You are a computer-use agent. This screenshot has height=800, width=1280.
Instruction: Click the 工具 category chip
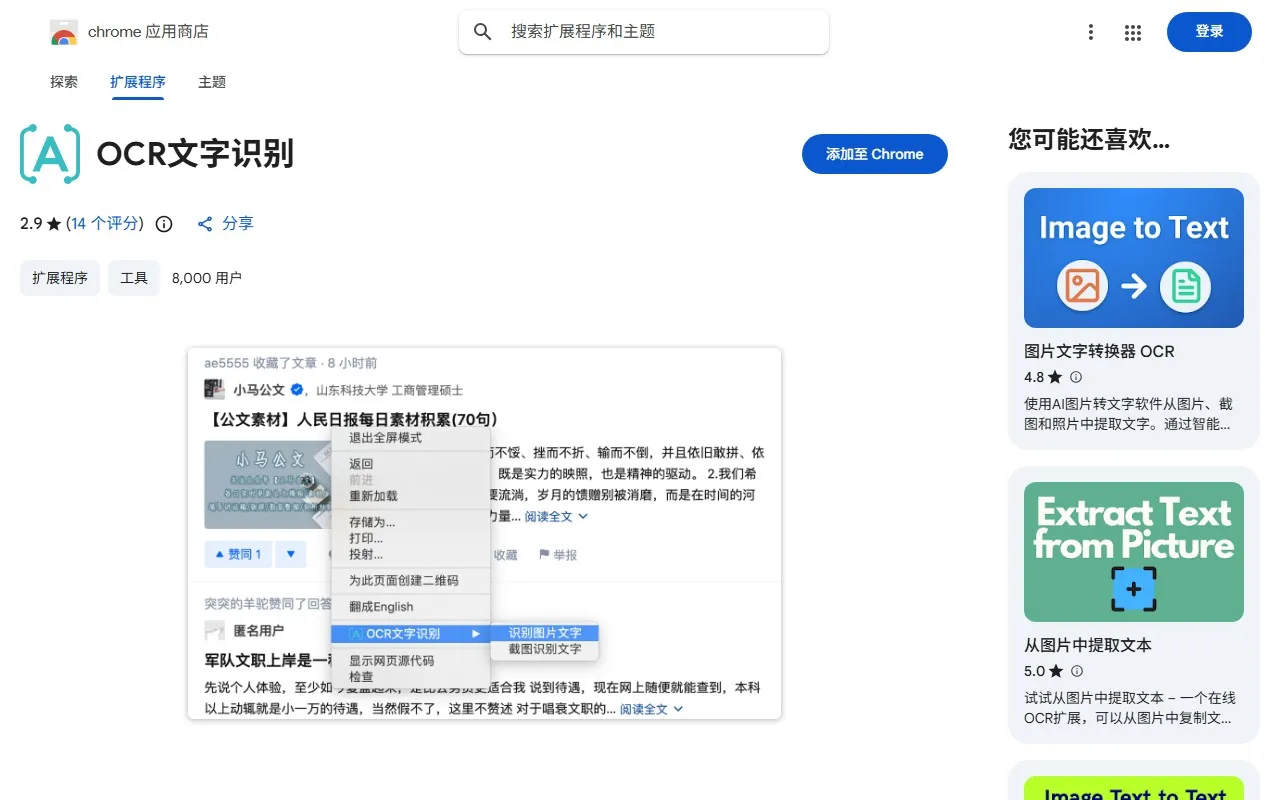134,278
